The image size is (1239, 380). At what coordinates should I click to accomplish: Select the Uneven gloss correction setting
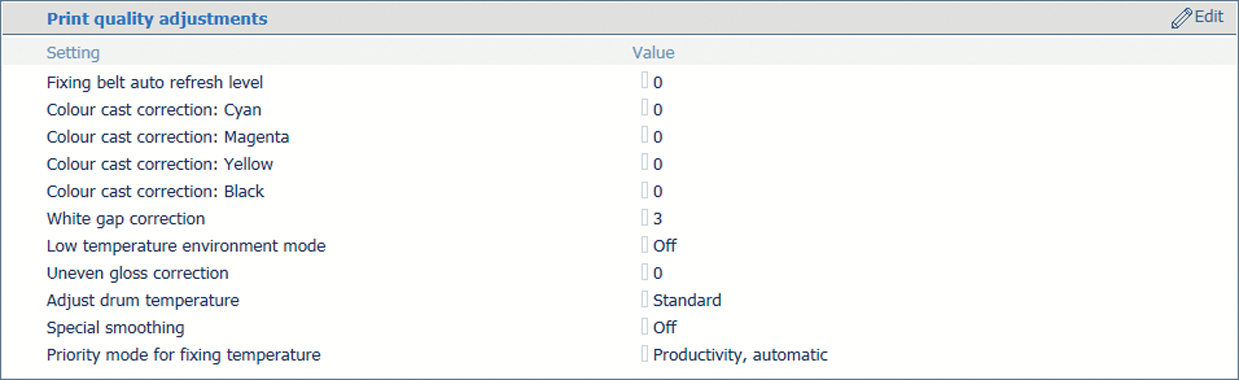[x=137, y=272]
